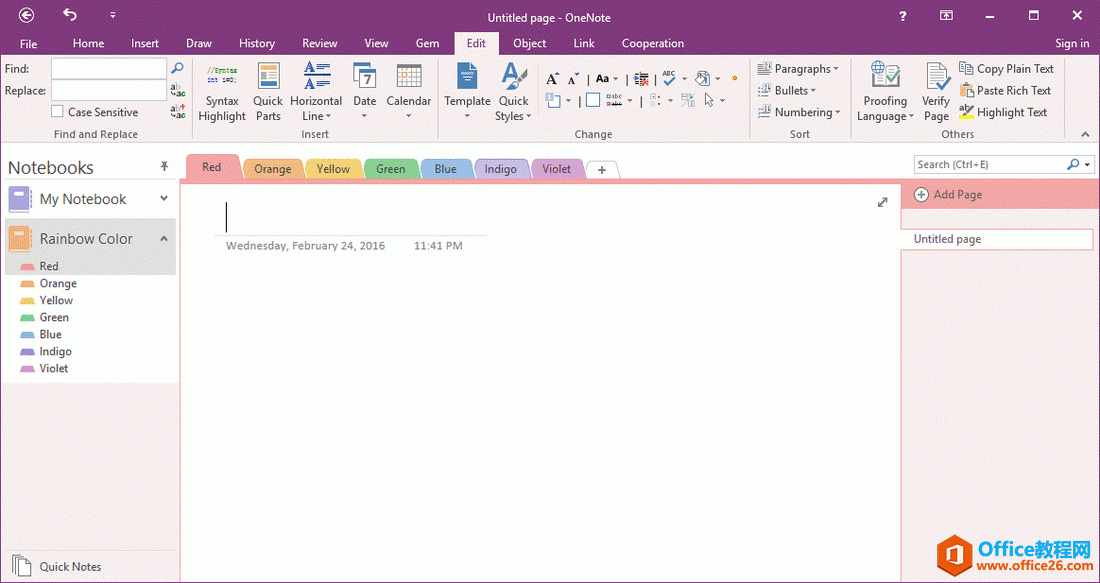Unpin the Notebooks pane

[165, 167]
